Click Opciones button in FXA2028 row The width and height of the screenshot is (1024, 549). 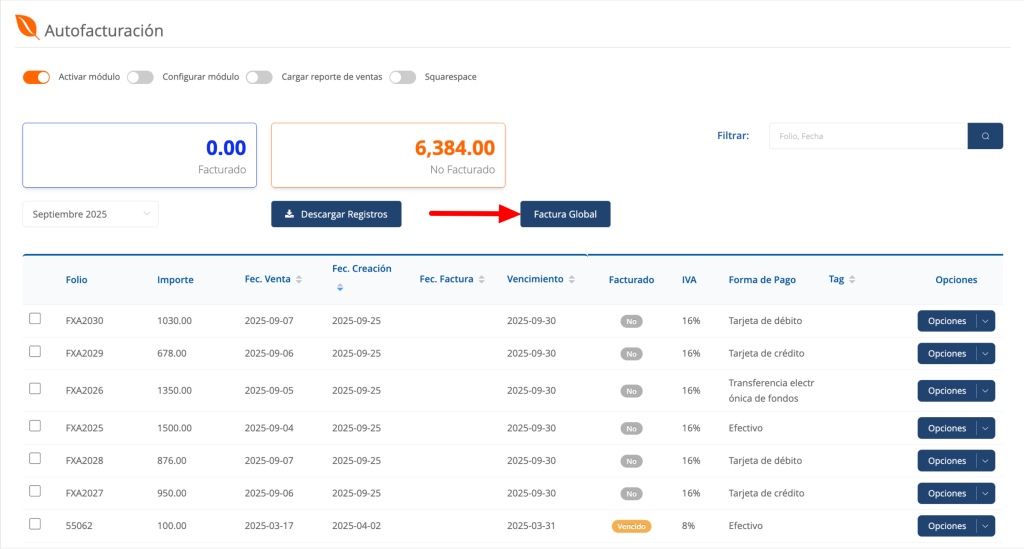947,461
